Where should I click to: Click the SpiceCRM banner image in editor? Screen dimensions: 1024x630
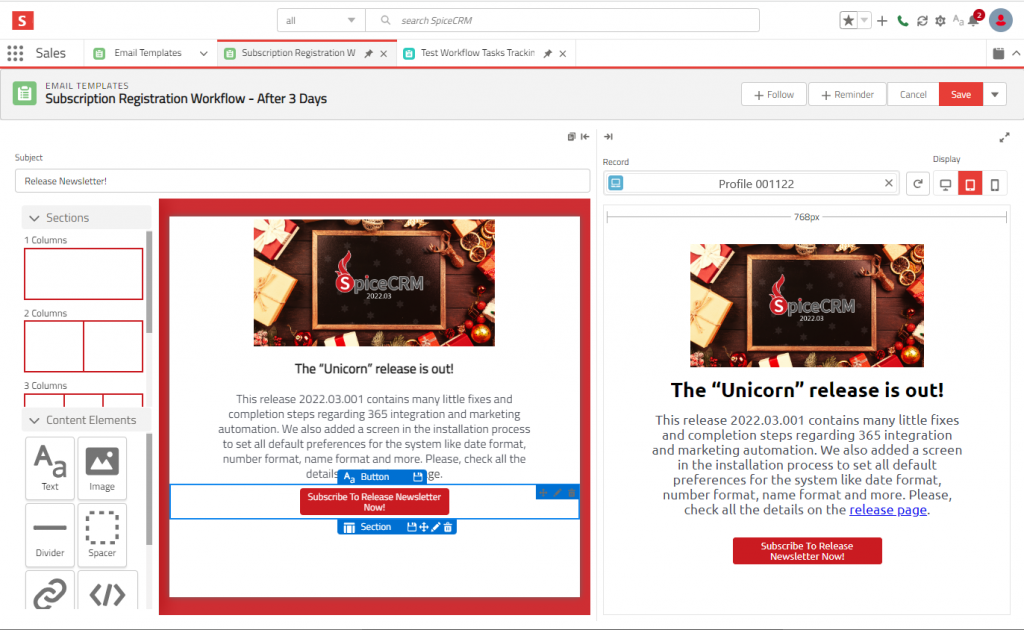click(x=374, y=283)
